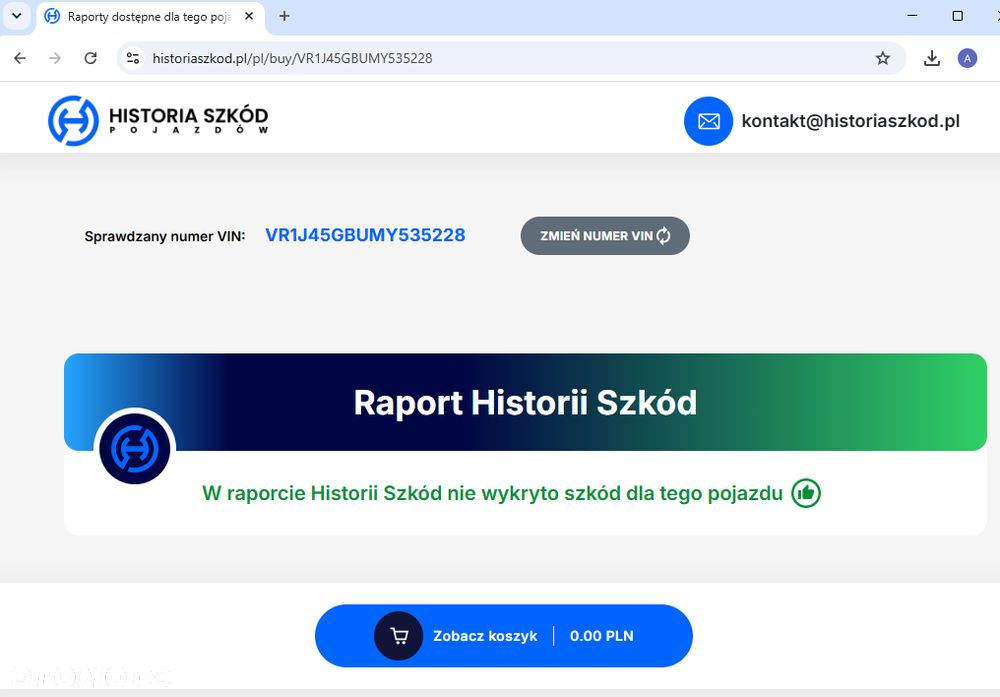Close the Raporty dostępne tab
The width and height of the screenshot is (1000, 697).
(249, 16)
